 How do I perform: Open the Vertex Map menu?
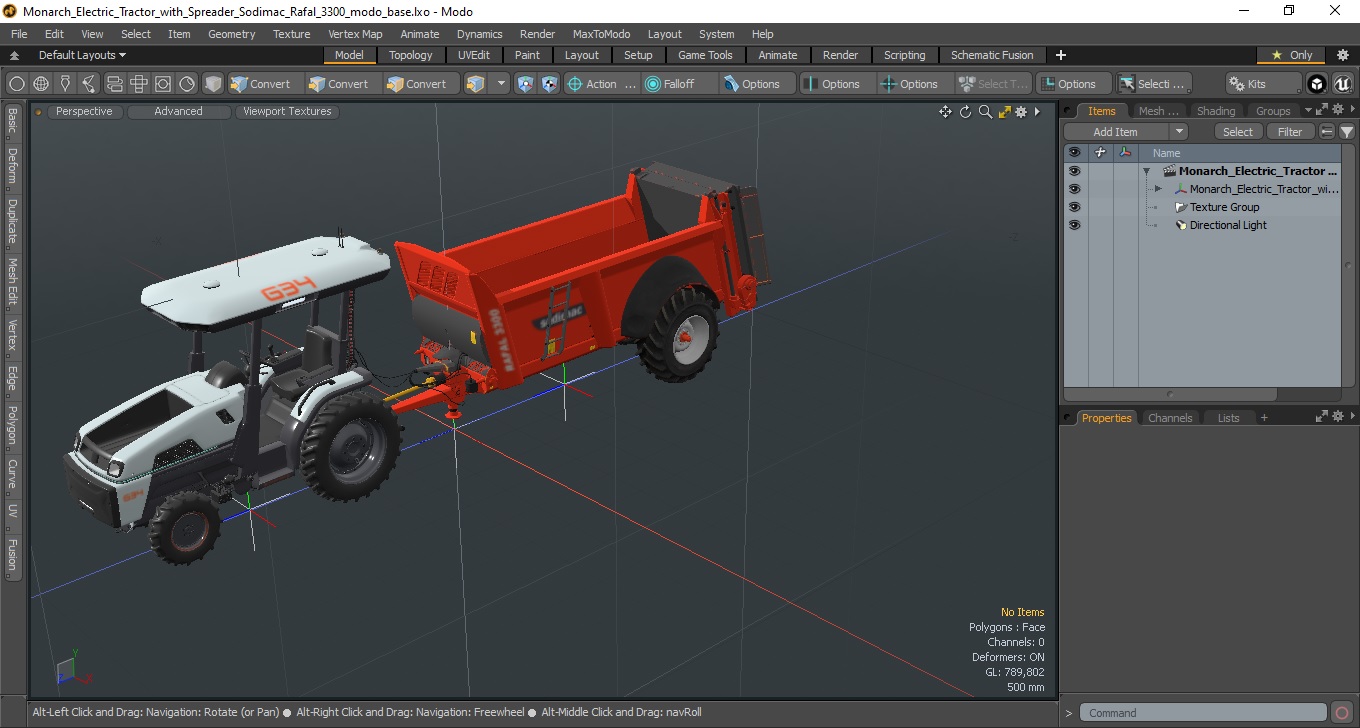tap(355, 34)
